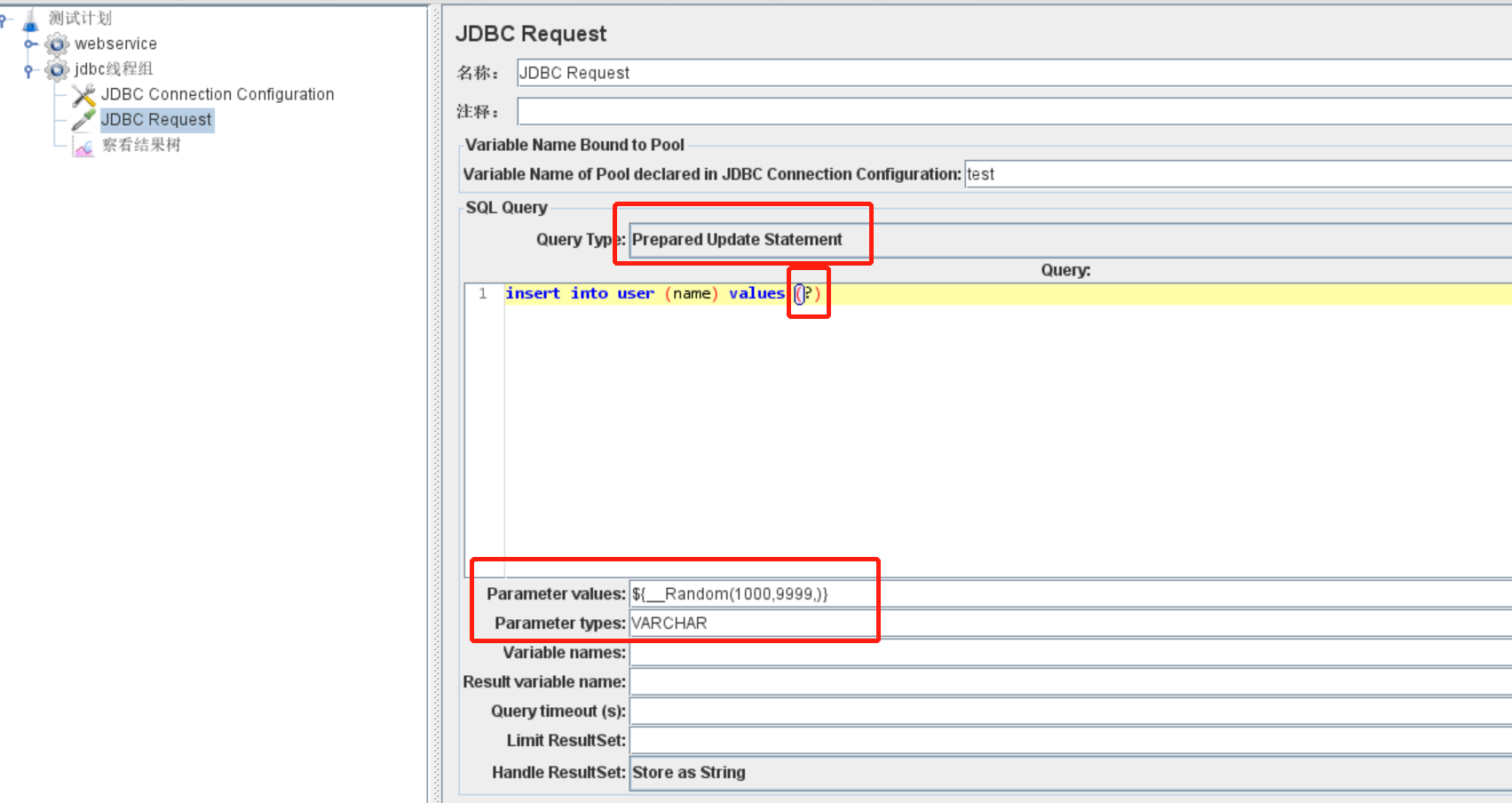Screen dimensions: 1512x803
Task: Click the JDBC Request pipette icon
Action: 83,119
